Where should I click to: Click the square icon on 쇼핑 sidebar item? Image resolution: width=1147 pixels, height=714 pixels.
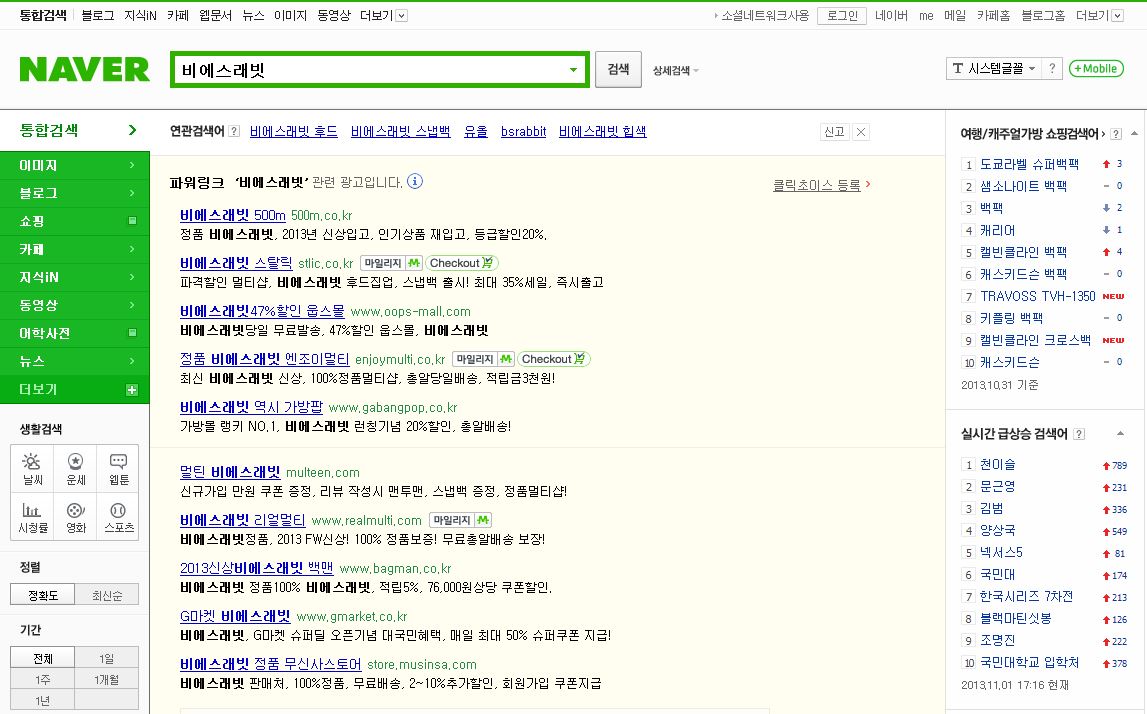pyautogui.click(x=132, y=221)
